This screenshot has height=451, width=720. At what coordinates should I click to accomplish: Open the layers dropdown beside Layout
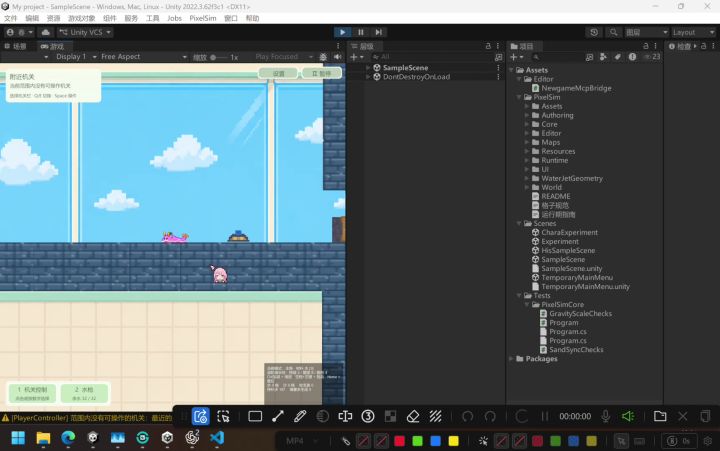pyautogui.click(x=647, y=32)
